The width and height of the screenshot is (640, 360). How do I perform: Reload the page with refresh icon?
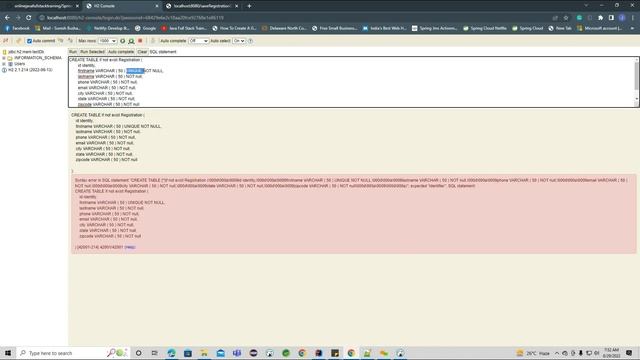coord(29,18)
